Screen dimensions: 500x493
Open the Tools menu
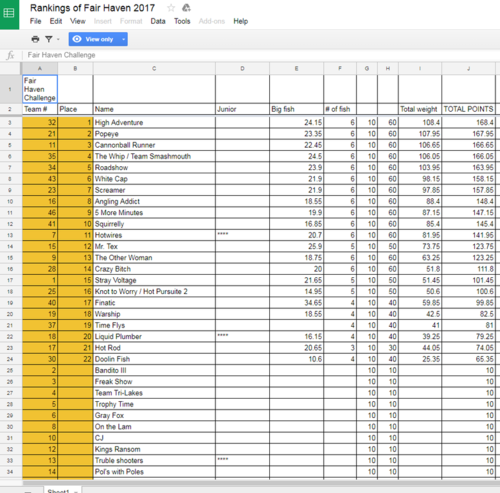pyautogui.click(x=182, y=21)
